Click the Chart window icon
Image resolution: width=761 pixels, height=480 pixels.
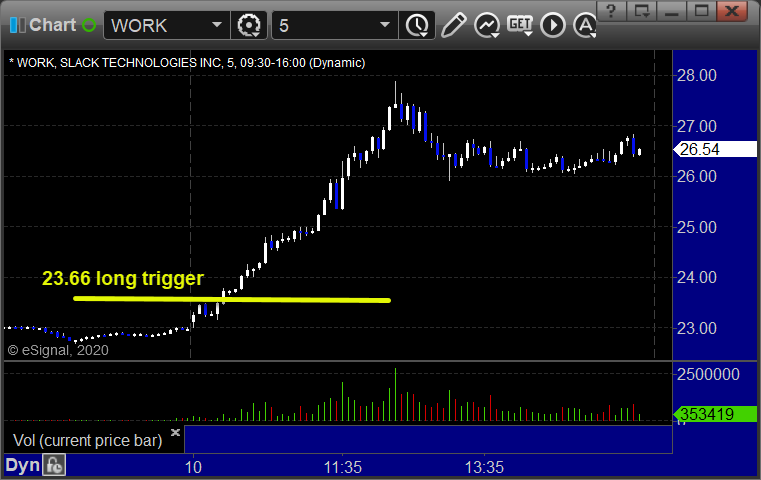(x=17, y=25)
